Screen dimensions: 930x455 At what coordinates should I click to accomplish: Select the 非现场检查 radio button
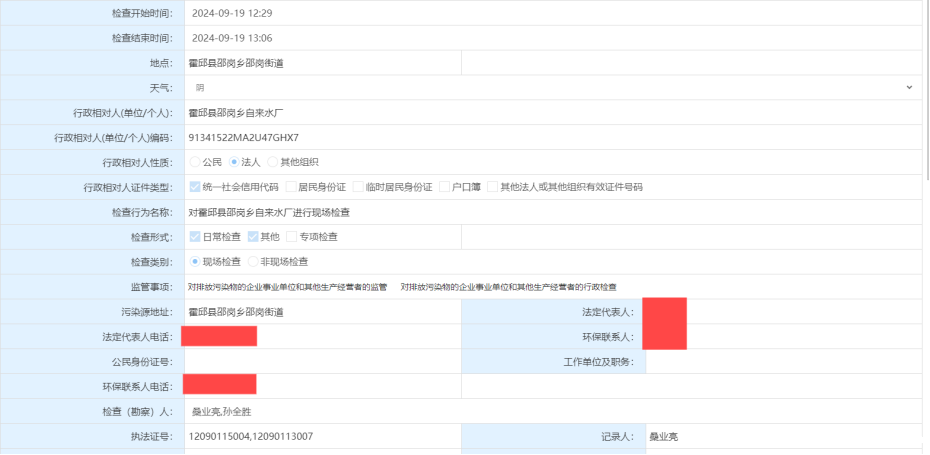click(253, 262)
